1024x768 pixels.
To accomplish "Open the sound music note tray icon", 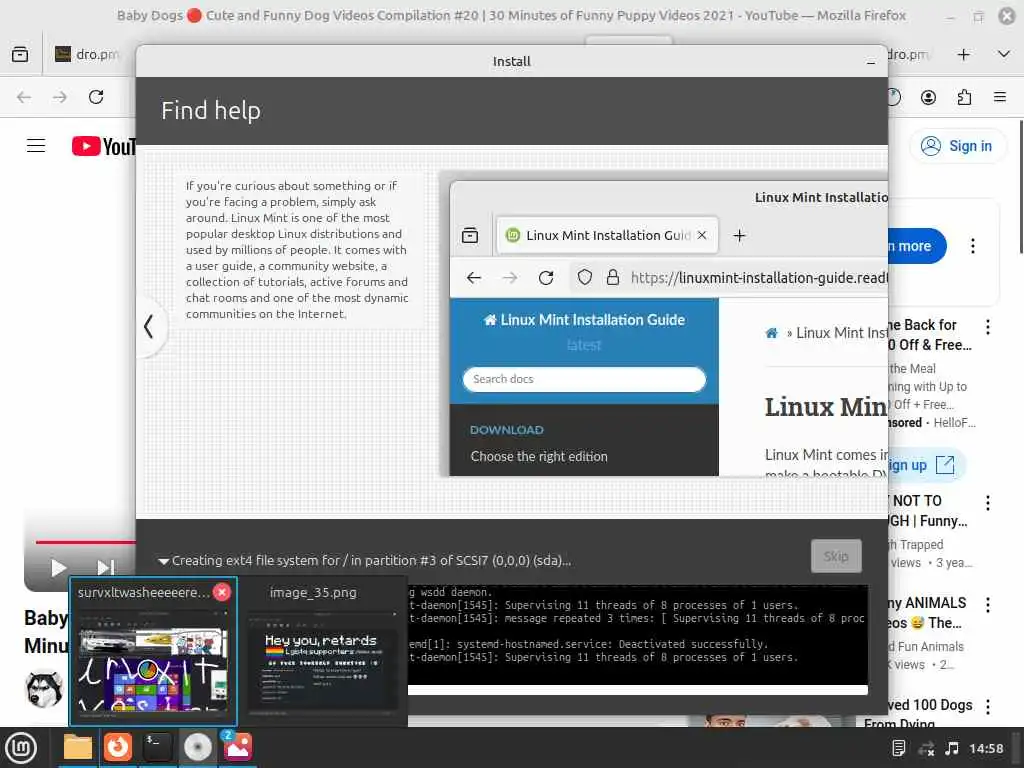I will click(952, 748).
